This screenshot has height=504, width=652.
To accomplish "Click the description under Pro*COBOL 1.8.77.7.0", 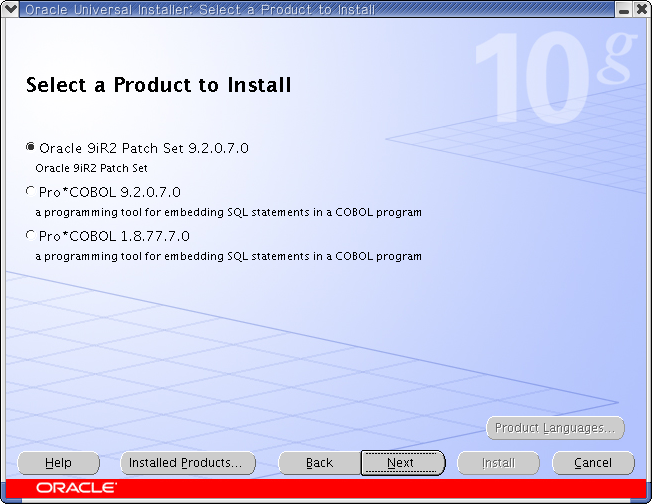I will tap(228, 256).
